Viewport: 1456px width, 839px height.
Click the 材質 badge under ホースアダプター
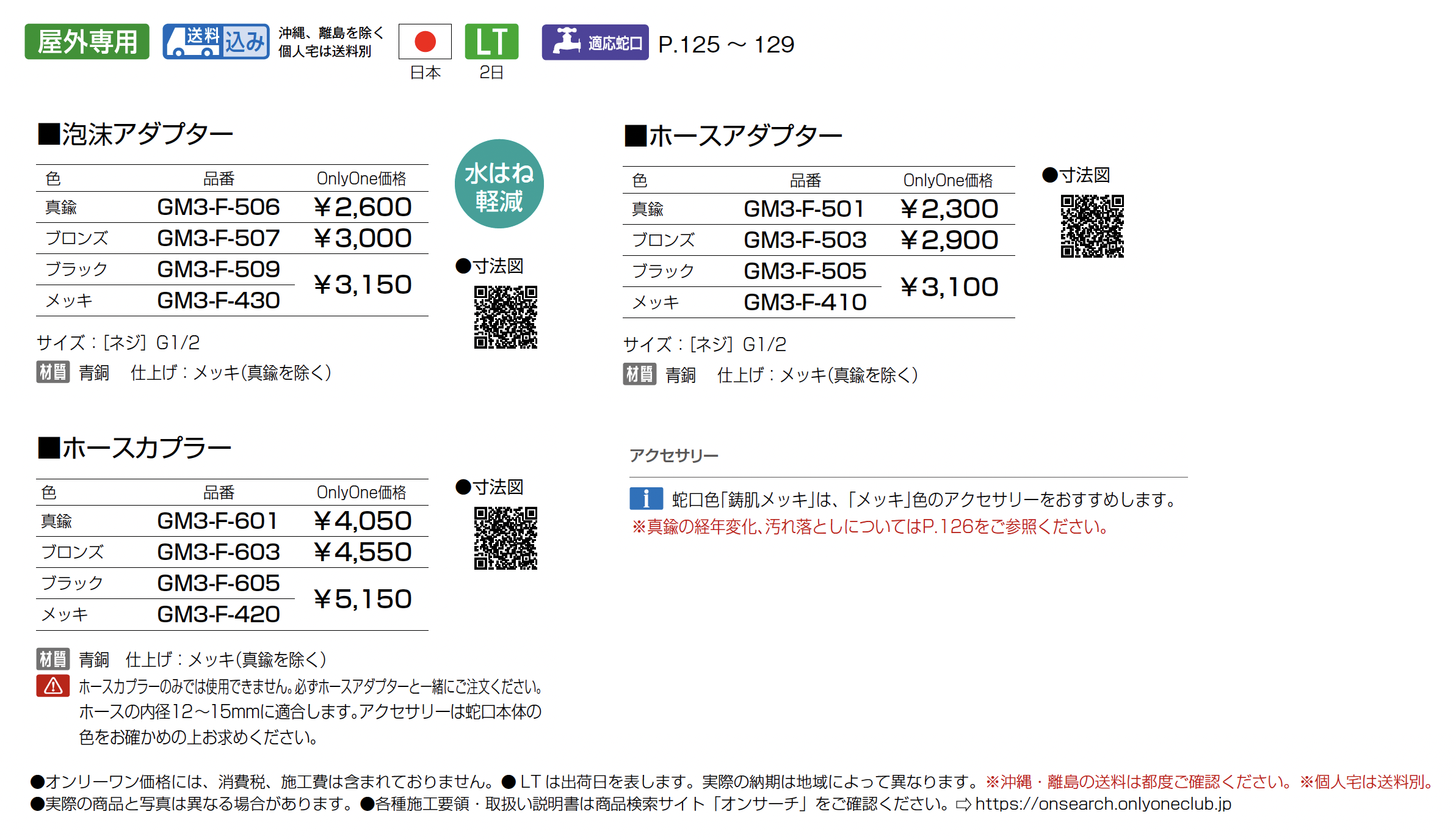[639, 374]
